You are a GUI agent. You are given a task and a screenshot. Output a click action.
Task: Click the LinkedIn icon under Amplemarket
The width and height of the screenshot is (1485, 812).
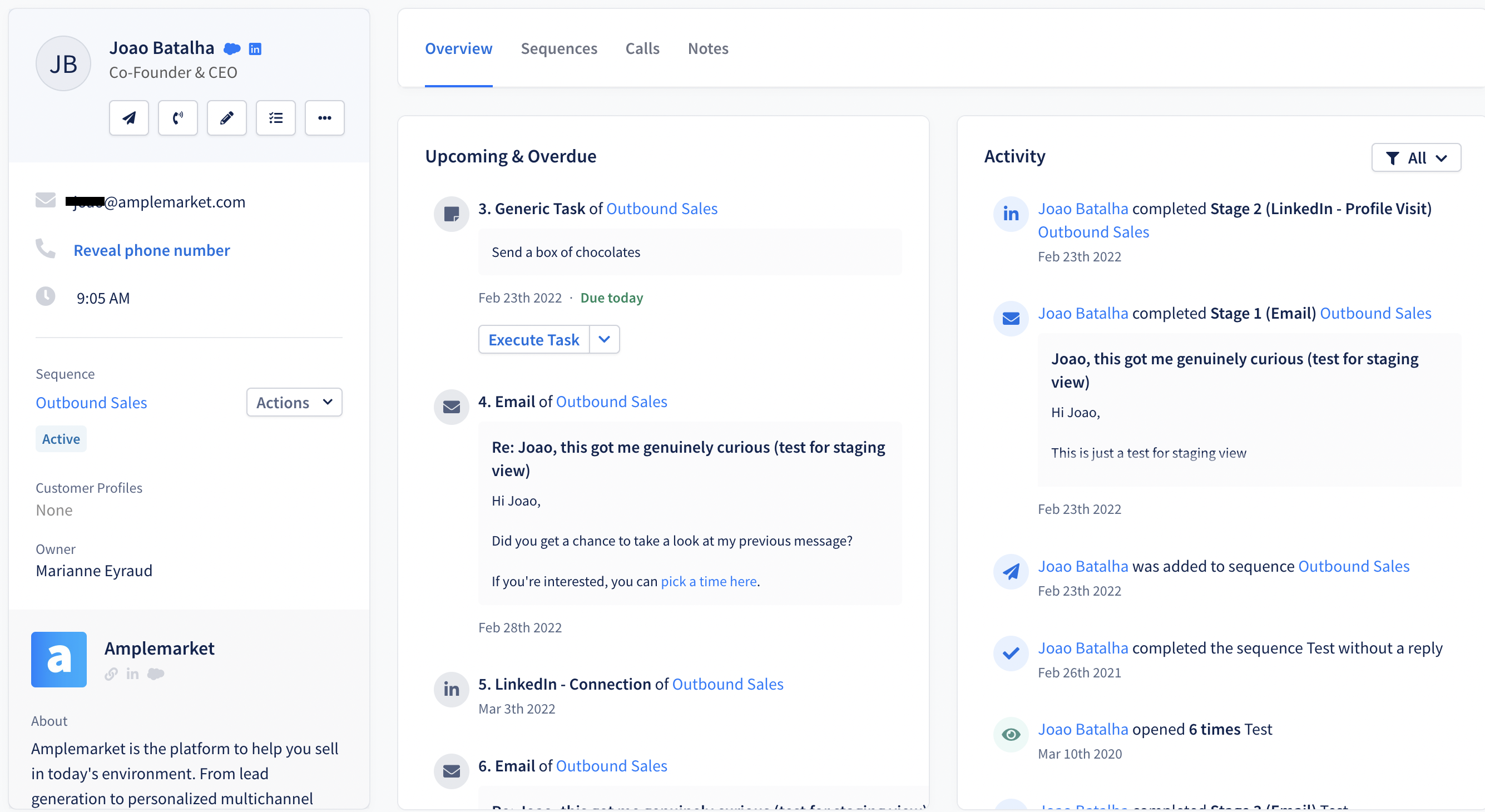click(x=132, y=674)
